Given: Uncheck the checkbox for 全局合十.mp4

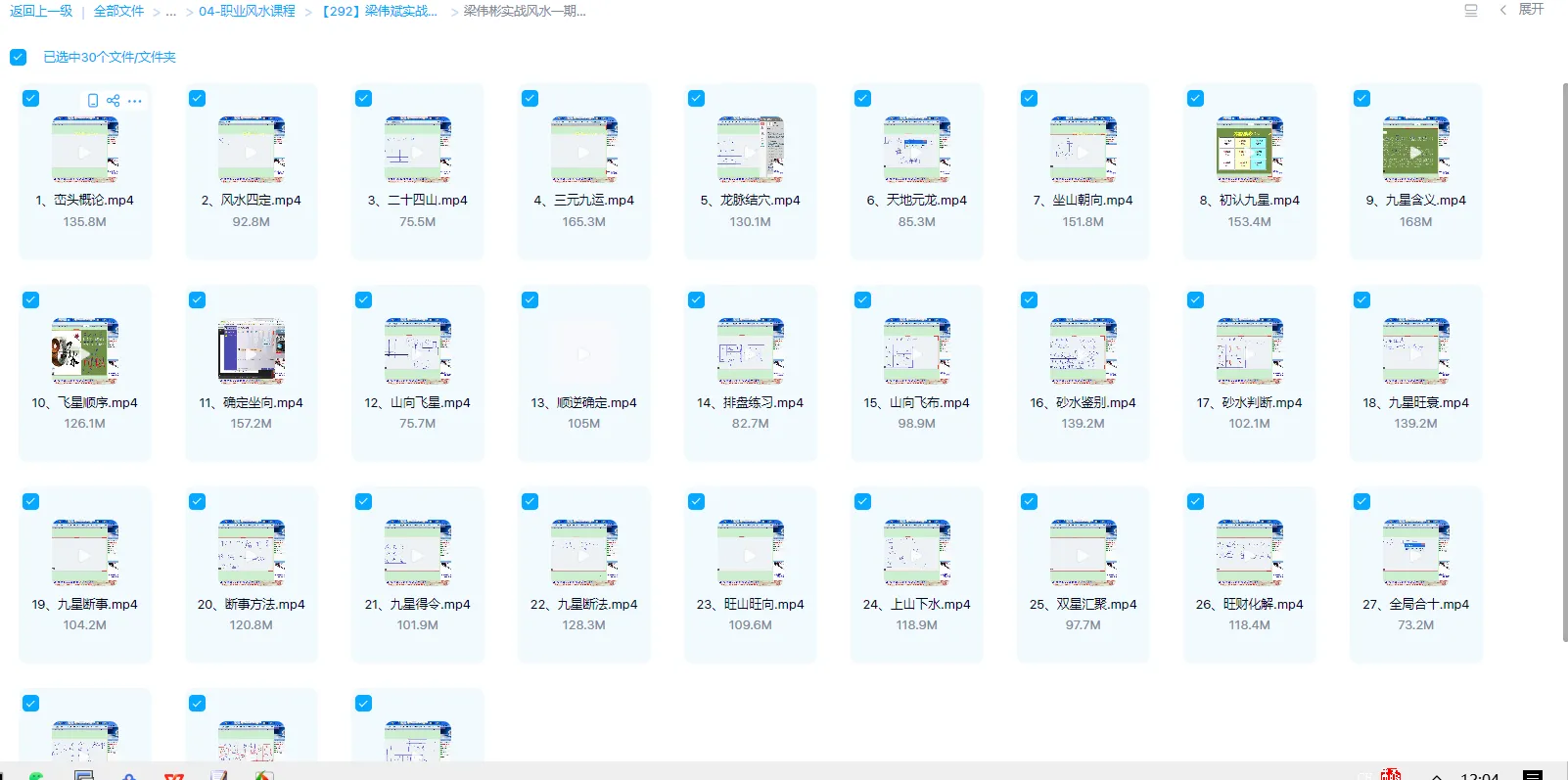Looking at the screenshot, I should pos(1362,501).
